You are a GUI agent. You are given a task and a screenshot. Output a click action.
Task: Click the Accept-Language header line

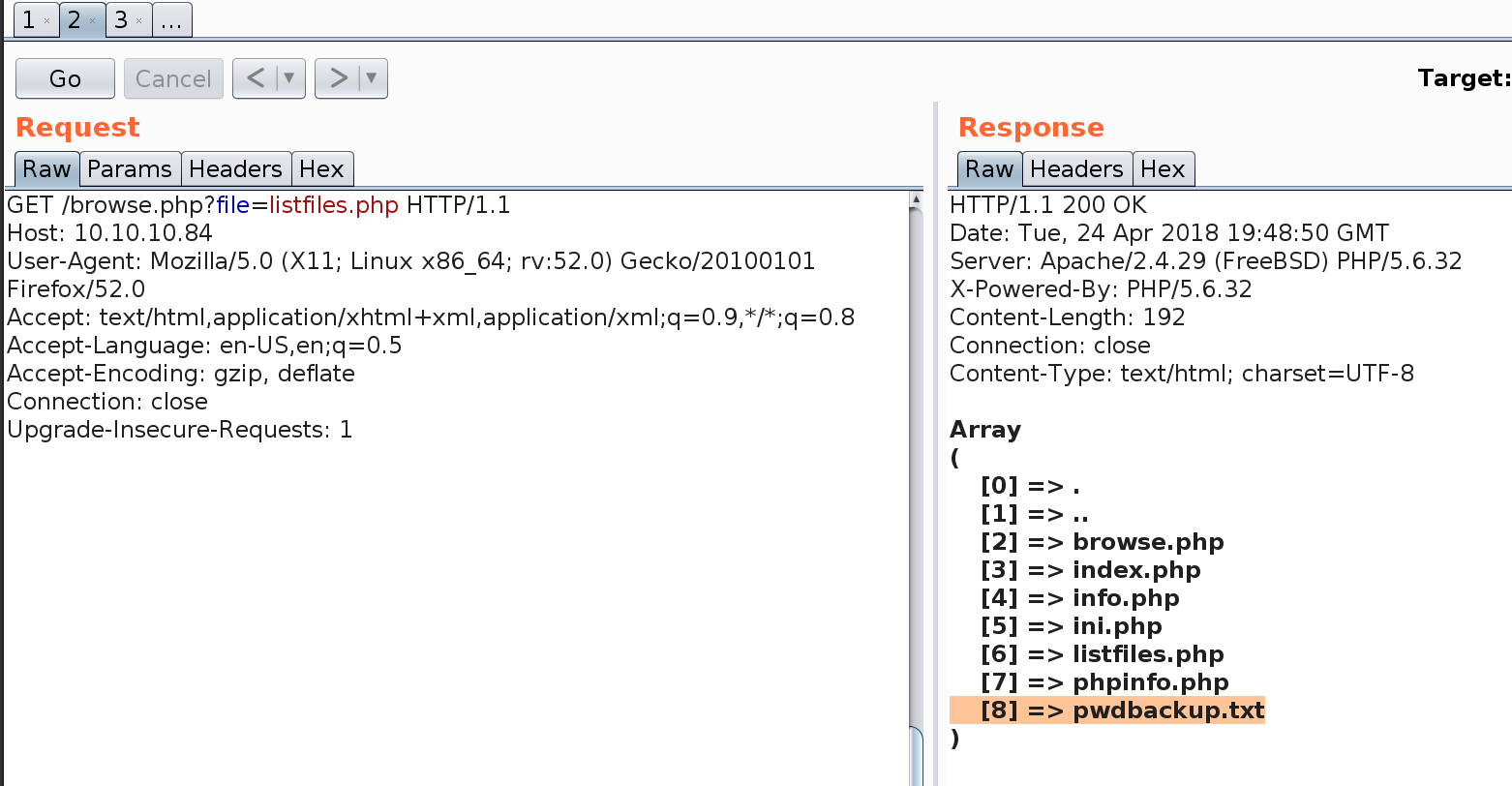point(204,346)
